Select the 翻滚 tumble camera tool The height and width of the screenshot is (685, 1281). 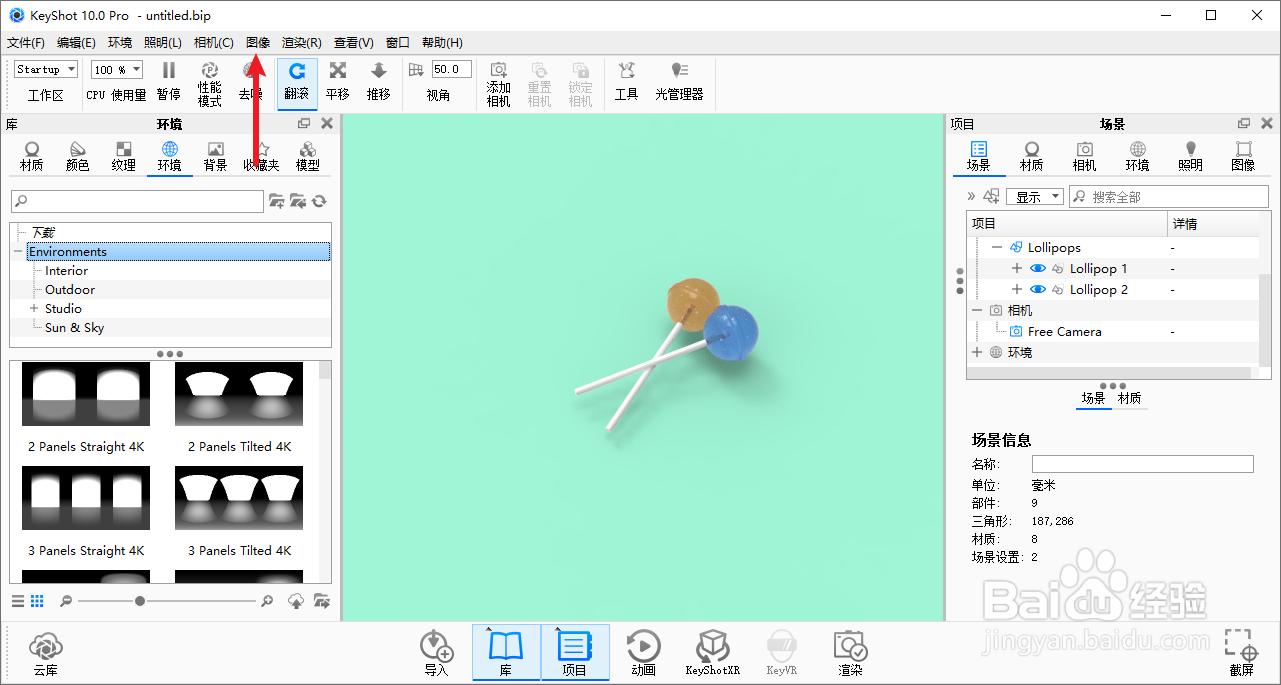[x=297, y=82]
